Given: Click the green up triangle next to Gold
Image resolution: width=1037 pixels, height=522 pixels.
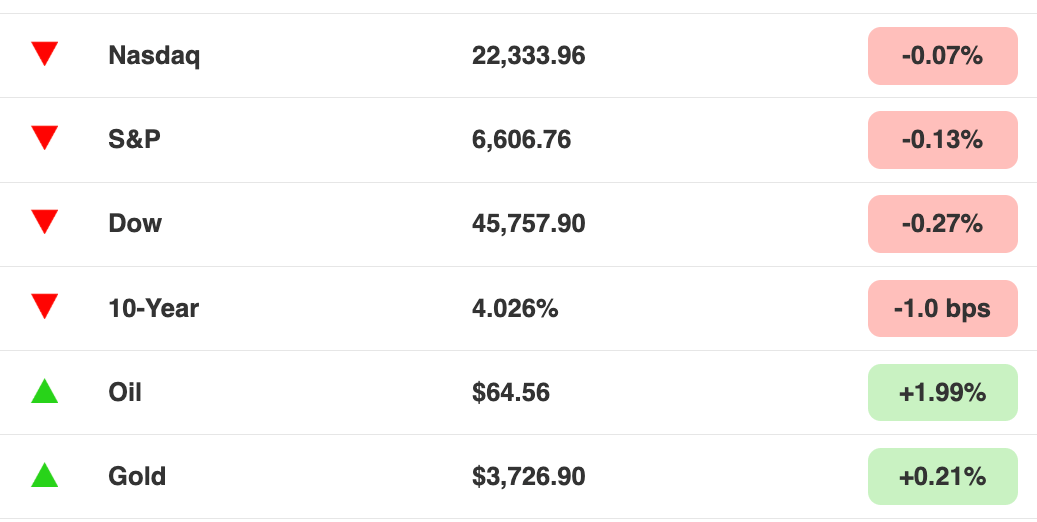Looking at the screenshot, I should [x=44, y=475].
